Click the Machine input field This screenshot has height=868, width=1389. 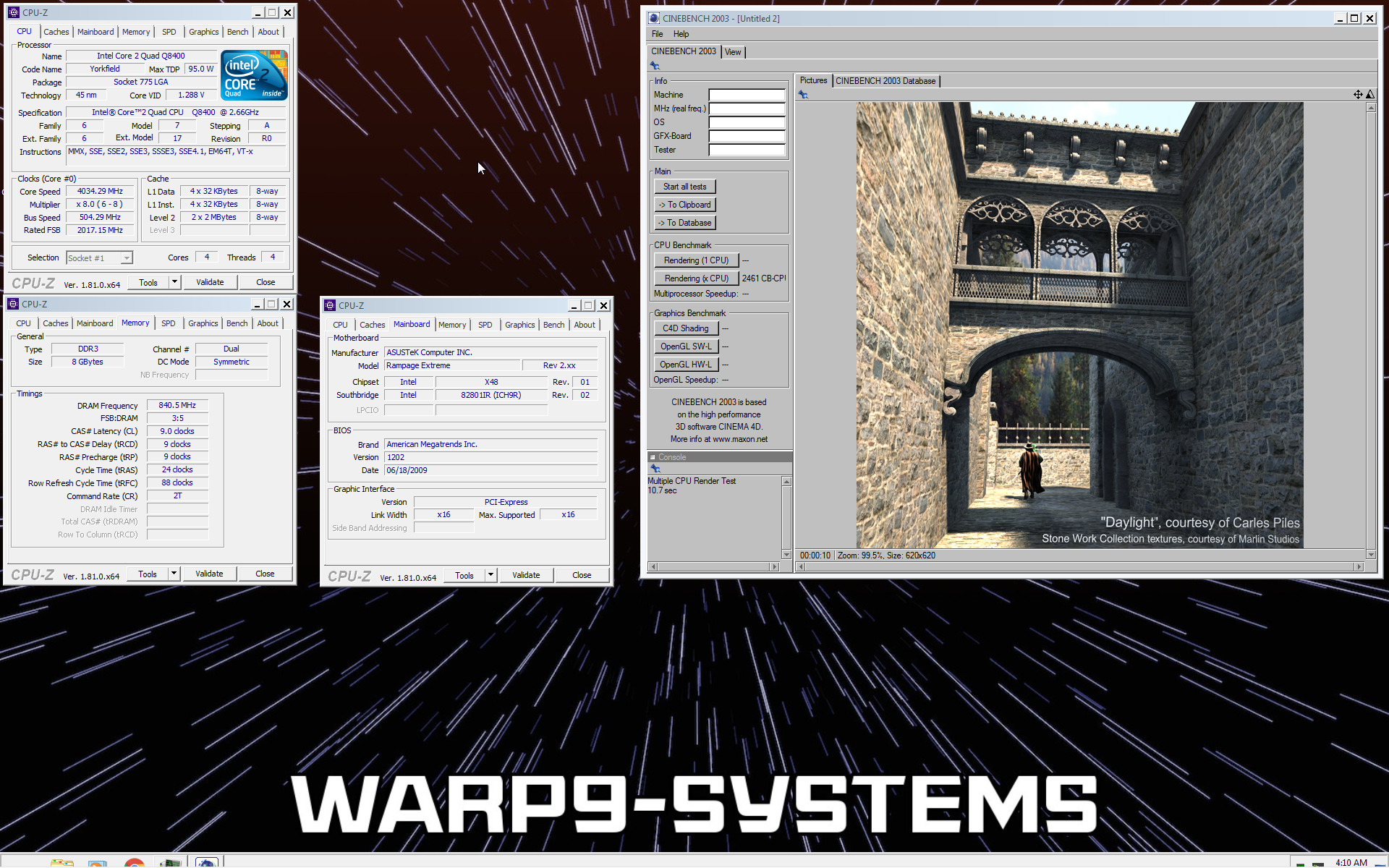(x=747, y=95)
